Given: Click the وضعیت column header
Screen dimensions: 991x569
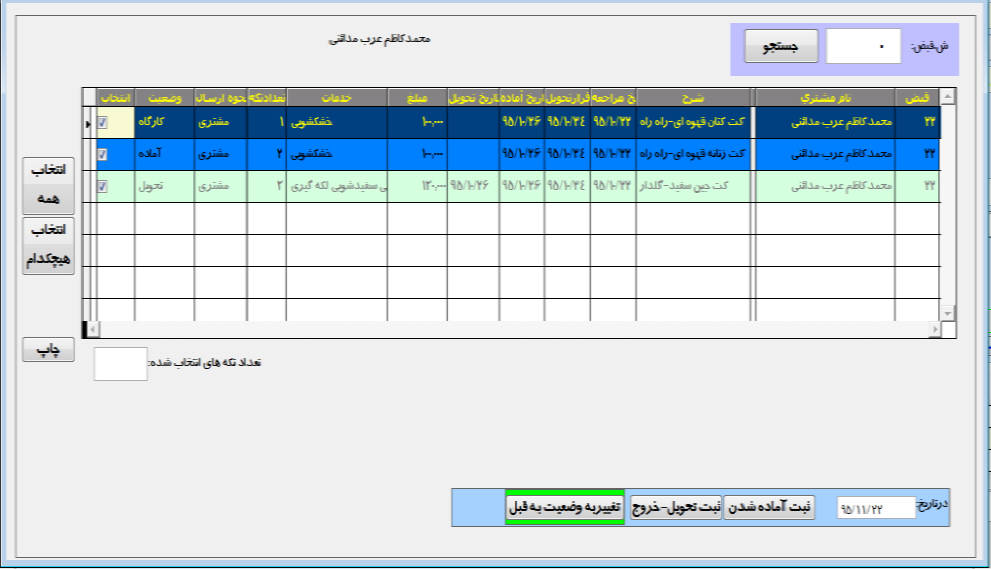Looking at the screenshot, I should point(164,98).
